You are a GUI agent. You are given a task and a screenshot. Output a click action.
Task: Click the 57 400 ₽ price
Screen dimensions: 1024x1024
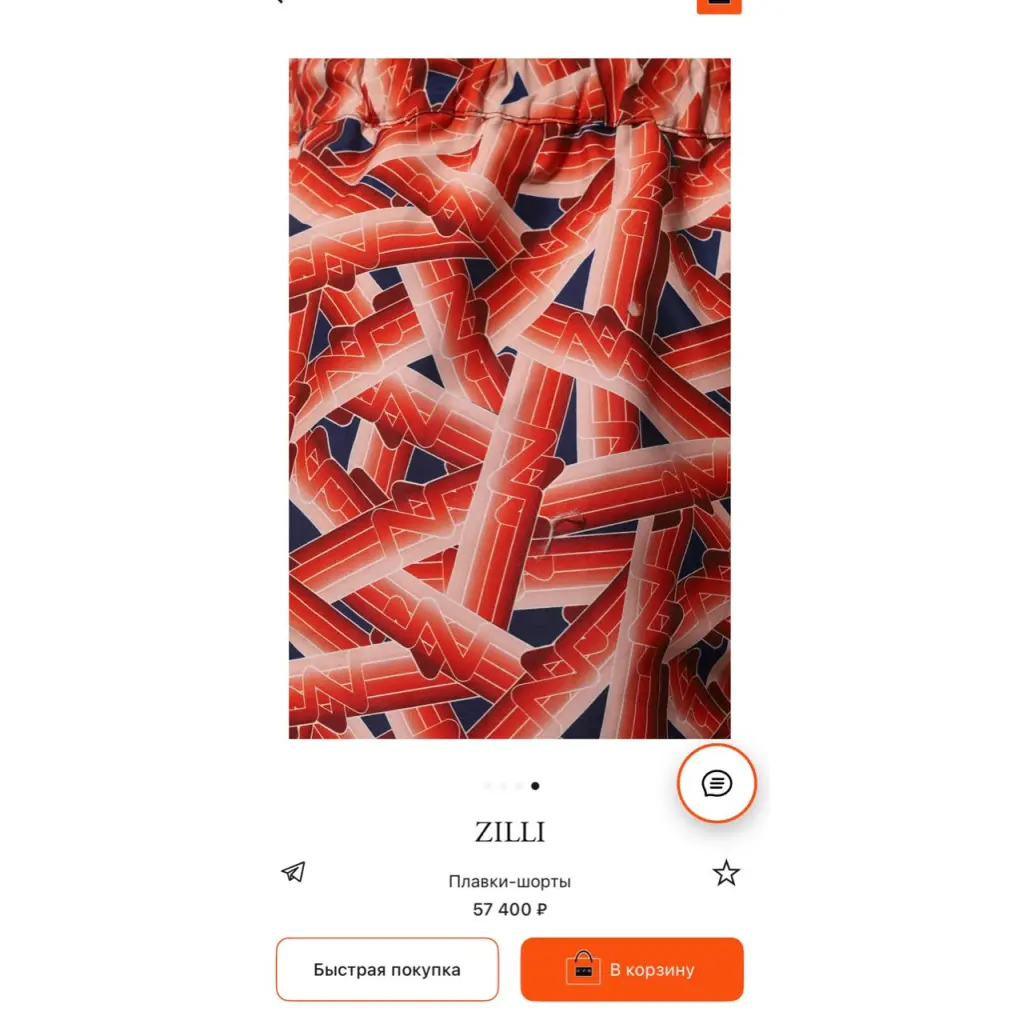click(509, 909)
